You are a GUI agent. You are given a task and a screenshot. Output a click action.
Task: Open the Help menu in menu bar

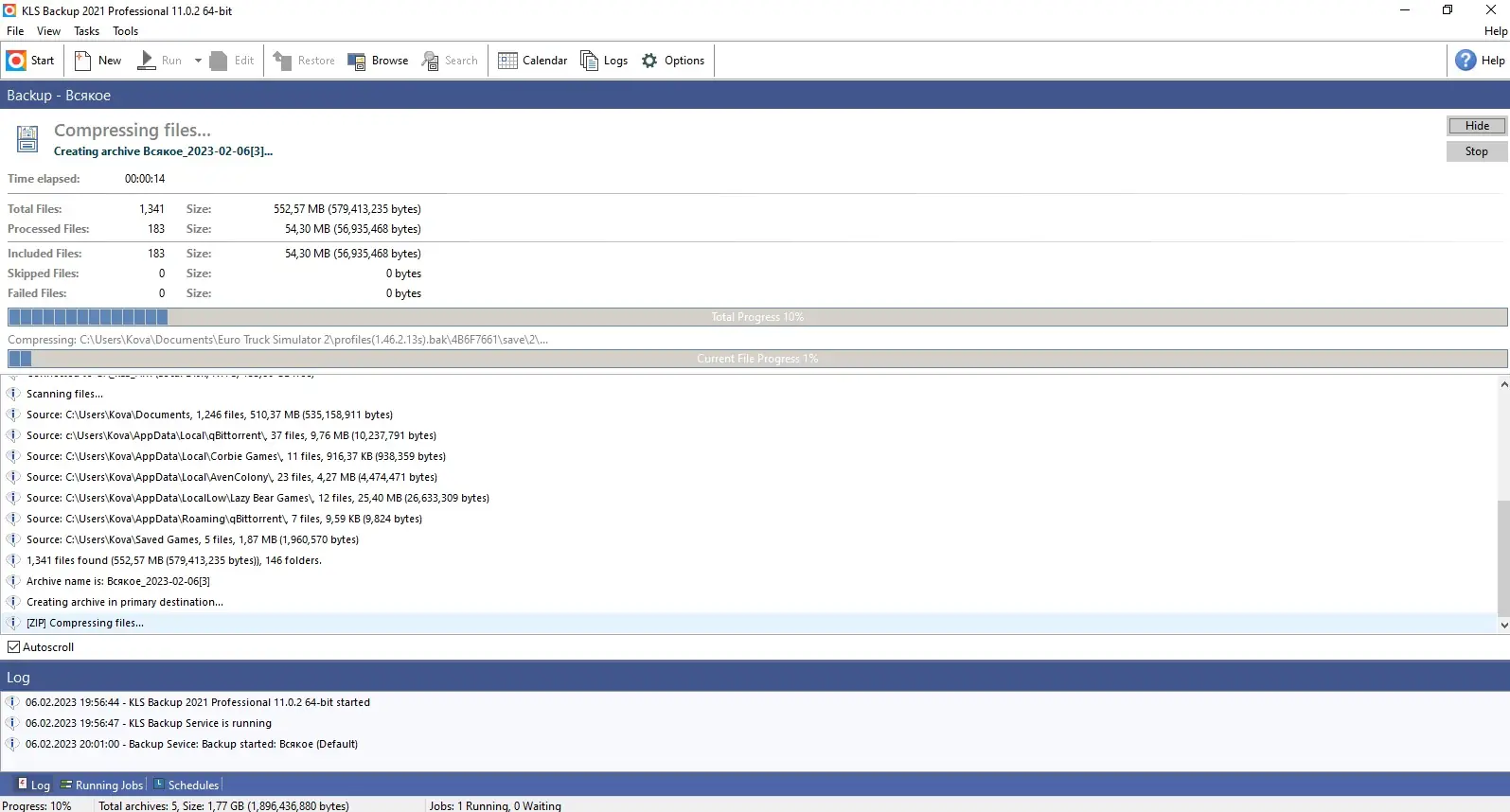pyautogui.click(x=1496, y=31)
